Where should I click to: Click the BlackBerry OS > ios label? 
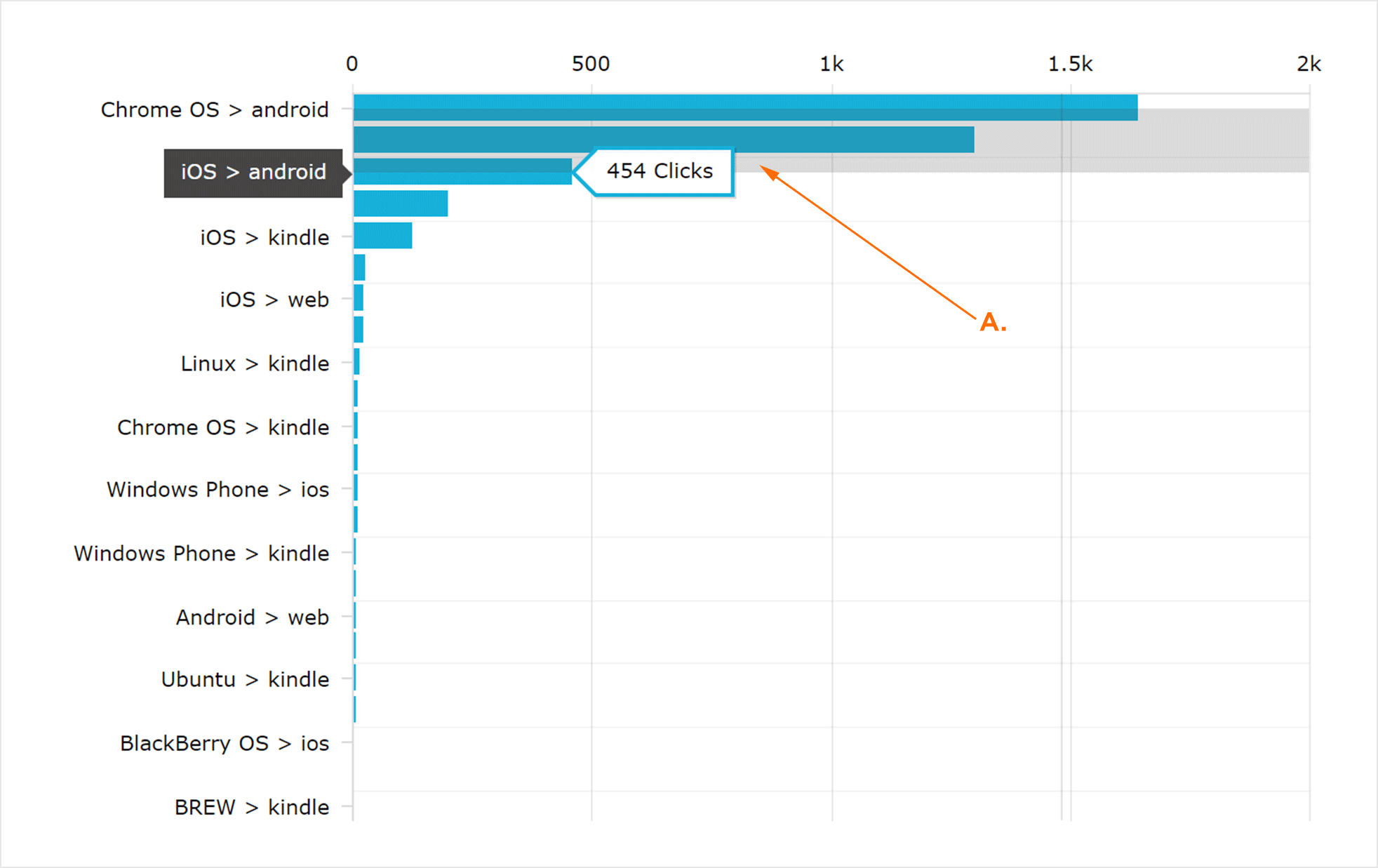[x=224, y=744]
